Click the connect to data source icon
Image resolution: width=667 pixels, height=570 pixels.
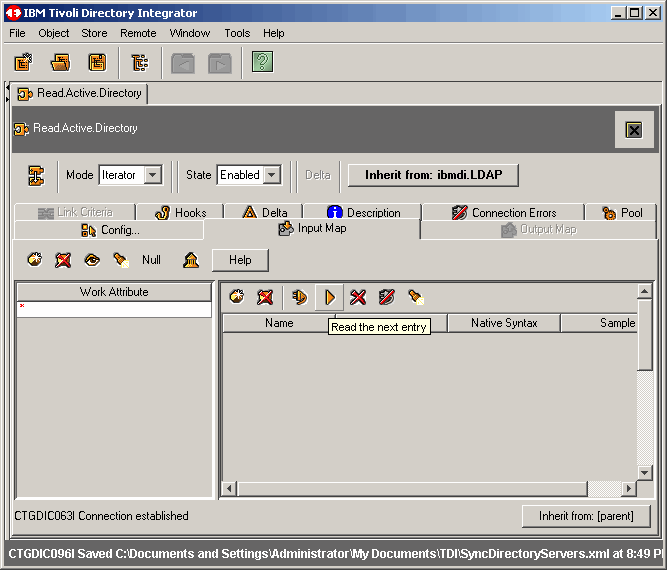[298, 297]
